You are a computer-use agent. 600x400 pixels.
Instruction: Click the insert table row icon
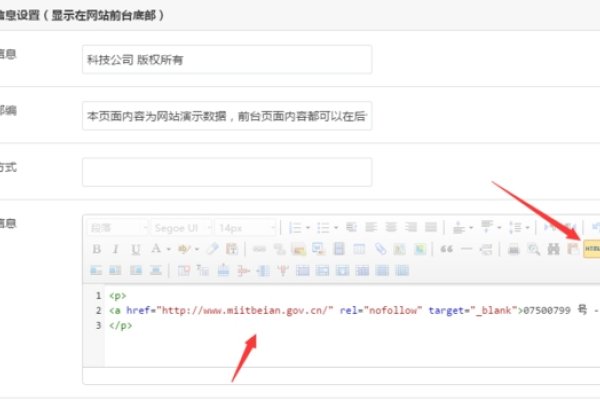(223, 271)
